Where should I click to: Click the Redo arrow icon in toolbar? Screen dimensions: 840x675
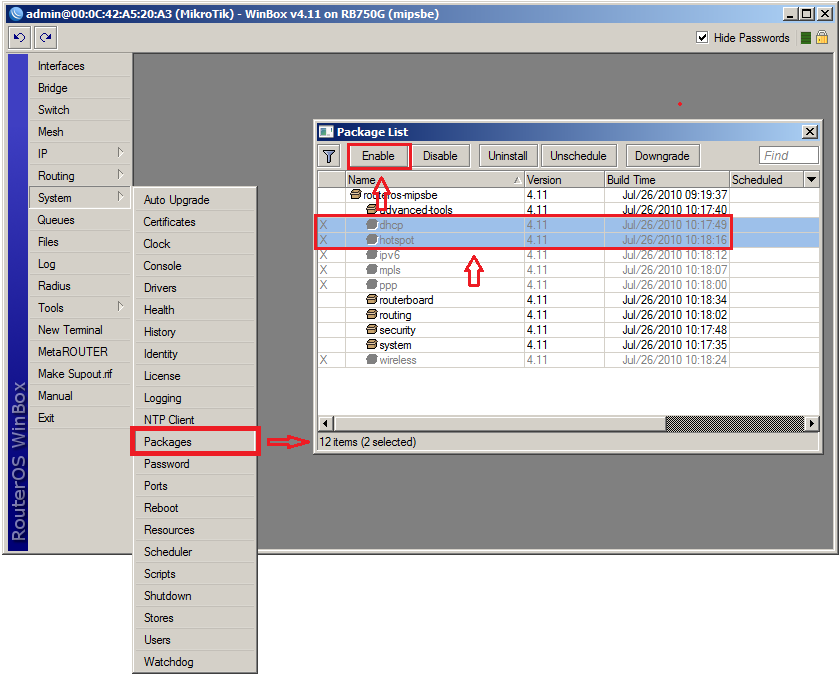tap(45, 38)
